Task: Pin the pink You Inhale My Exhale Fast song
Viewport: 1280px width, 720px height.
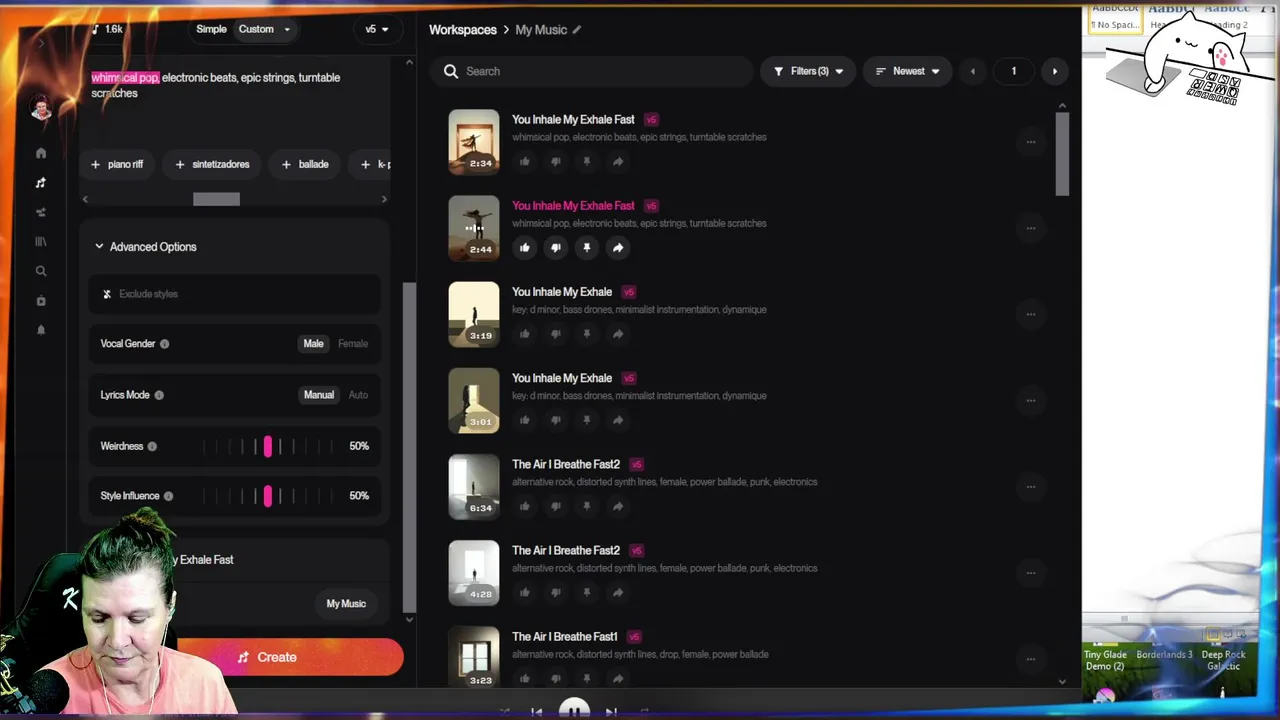Action: tap(586, 248)
